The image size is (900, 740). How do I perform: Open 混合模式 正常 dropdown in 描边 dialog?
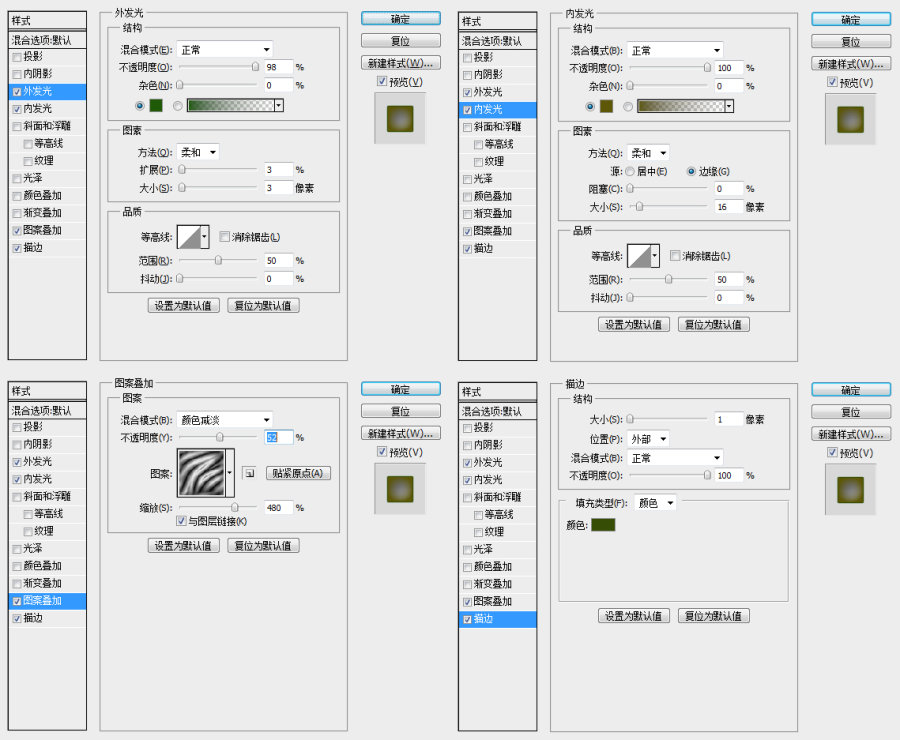(675, 458)
